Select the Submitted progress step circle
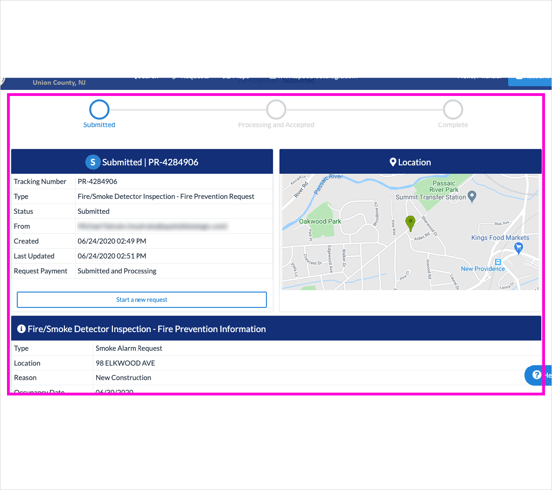The height and width of the screenshot is (490, 552). 99,109
